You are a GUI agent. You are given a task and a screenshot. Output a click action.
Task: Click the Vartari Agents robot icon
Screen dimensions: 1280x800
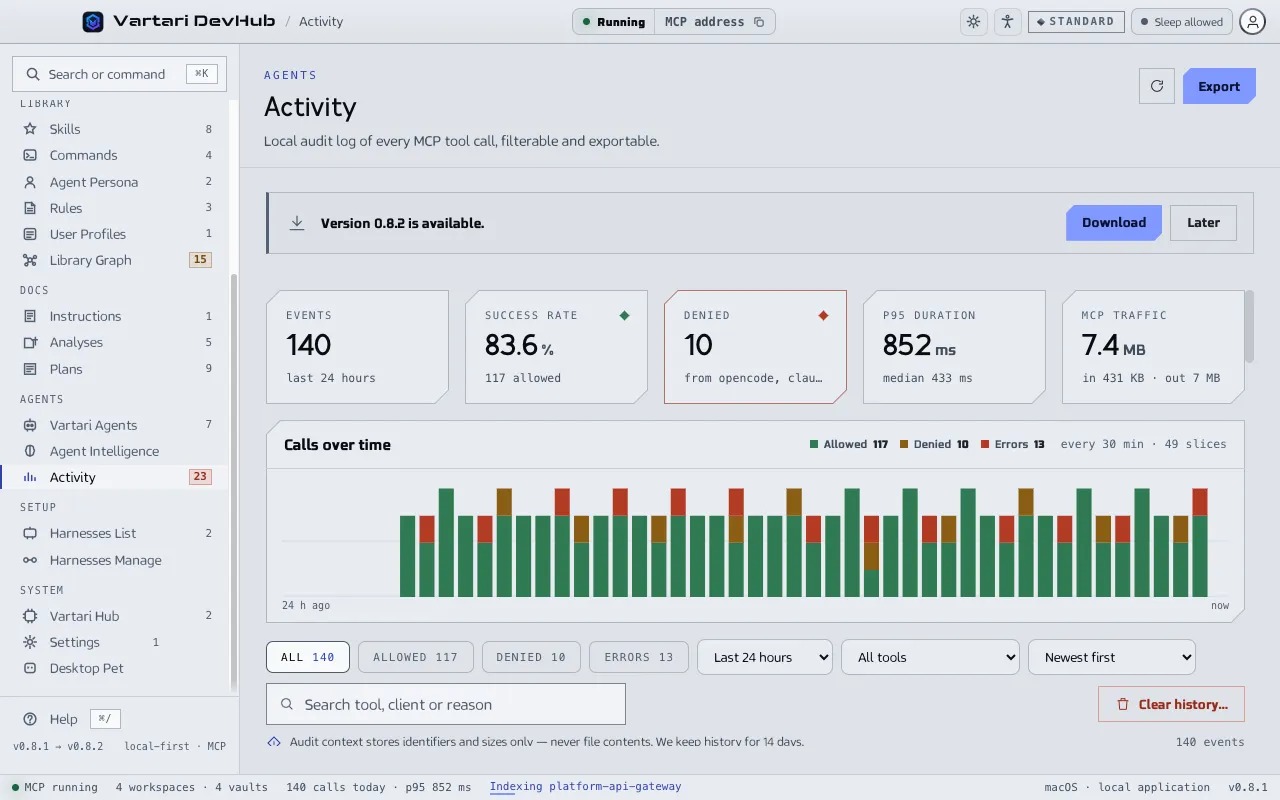tap(30, 425)
